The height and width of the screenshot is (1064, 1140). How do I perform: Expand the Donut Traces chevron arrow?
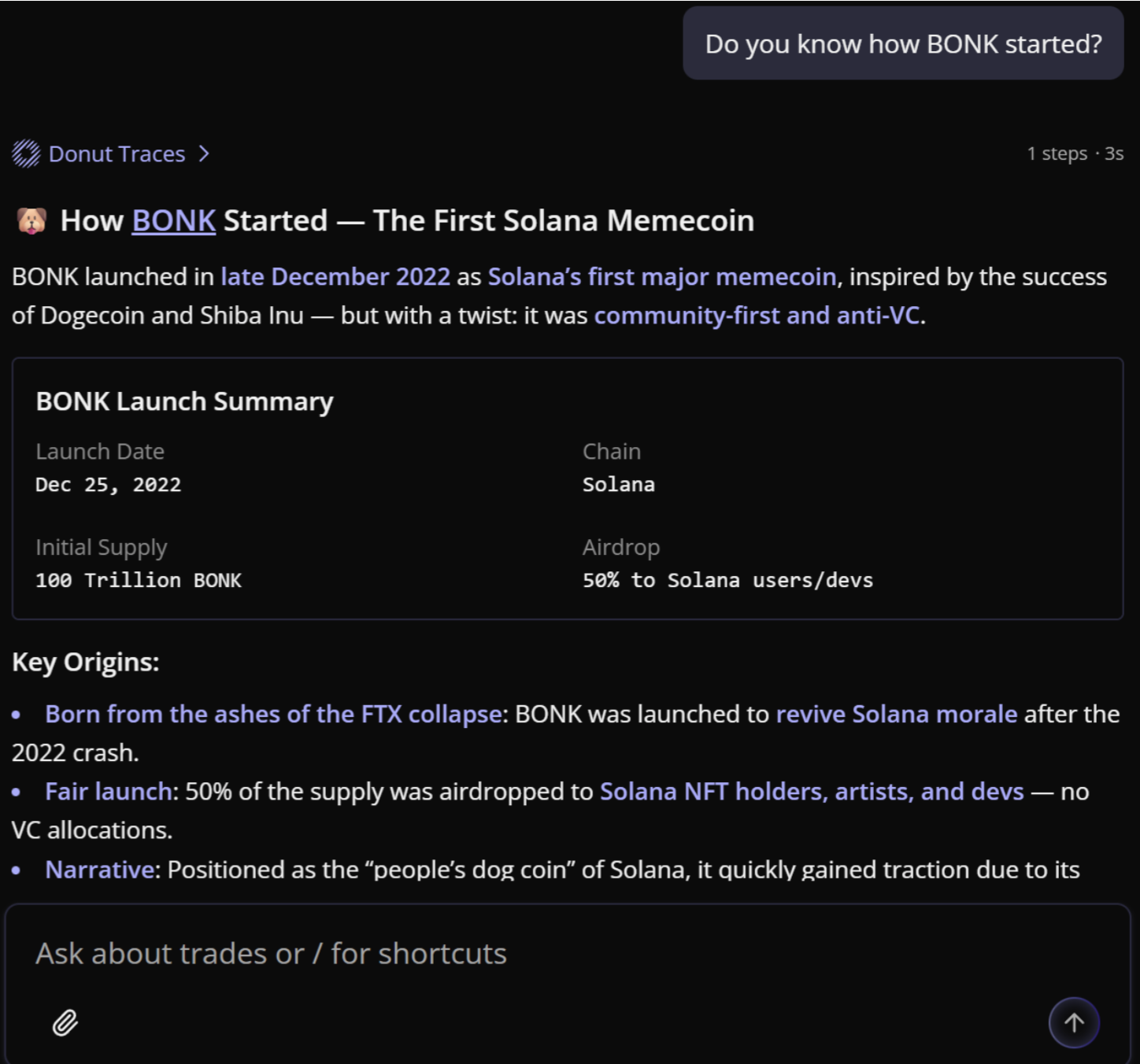pos(204,153)
